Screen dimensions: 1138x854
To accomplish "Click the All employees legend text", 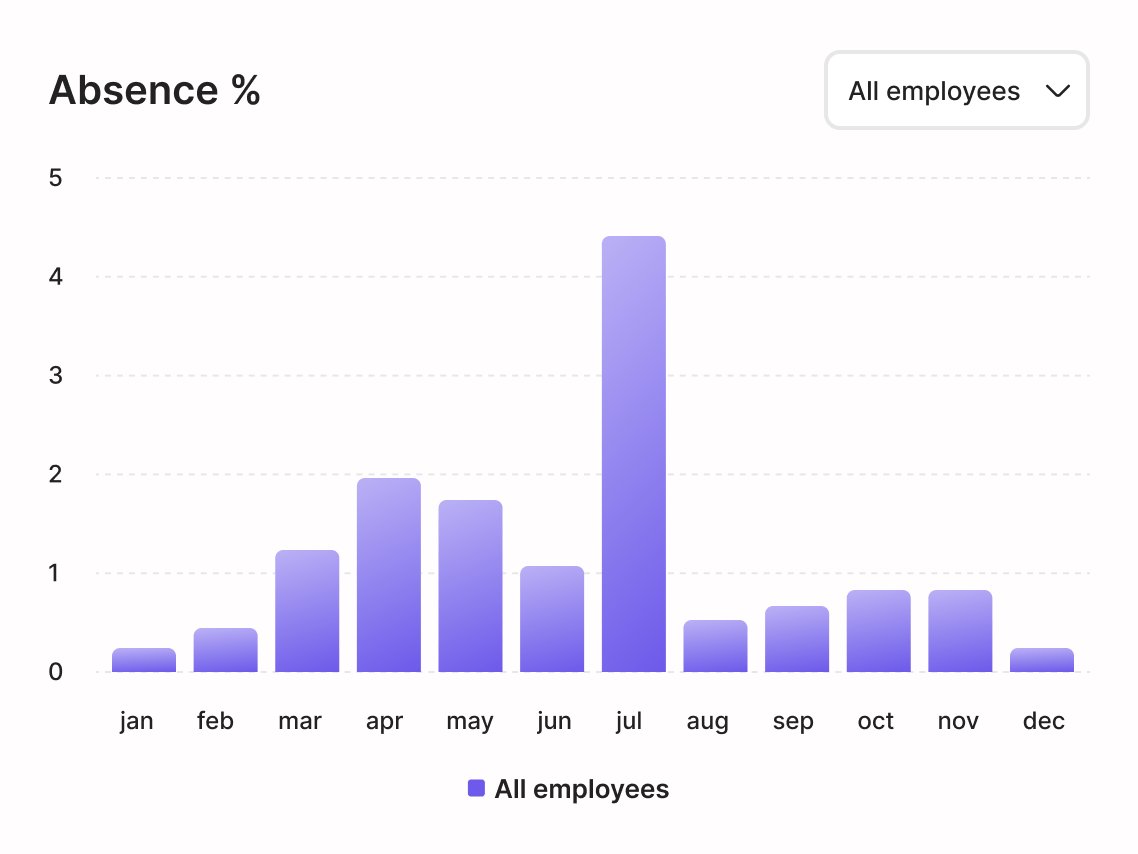I will [x=581, y=788].
